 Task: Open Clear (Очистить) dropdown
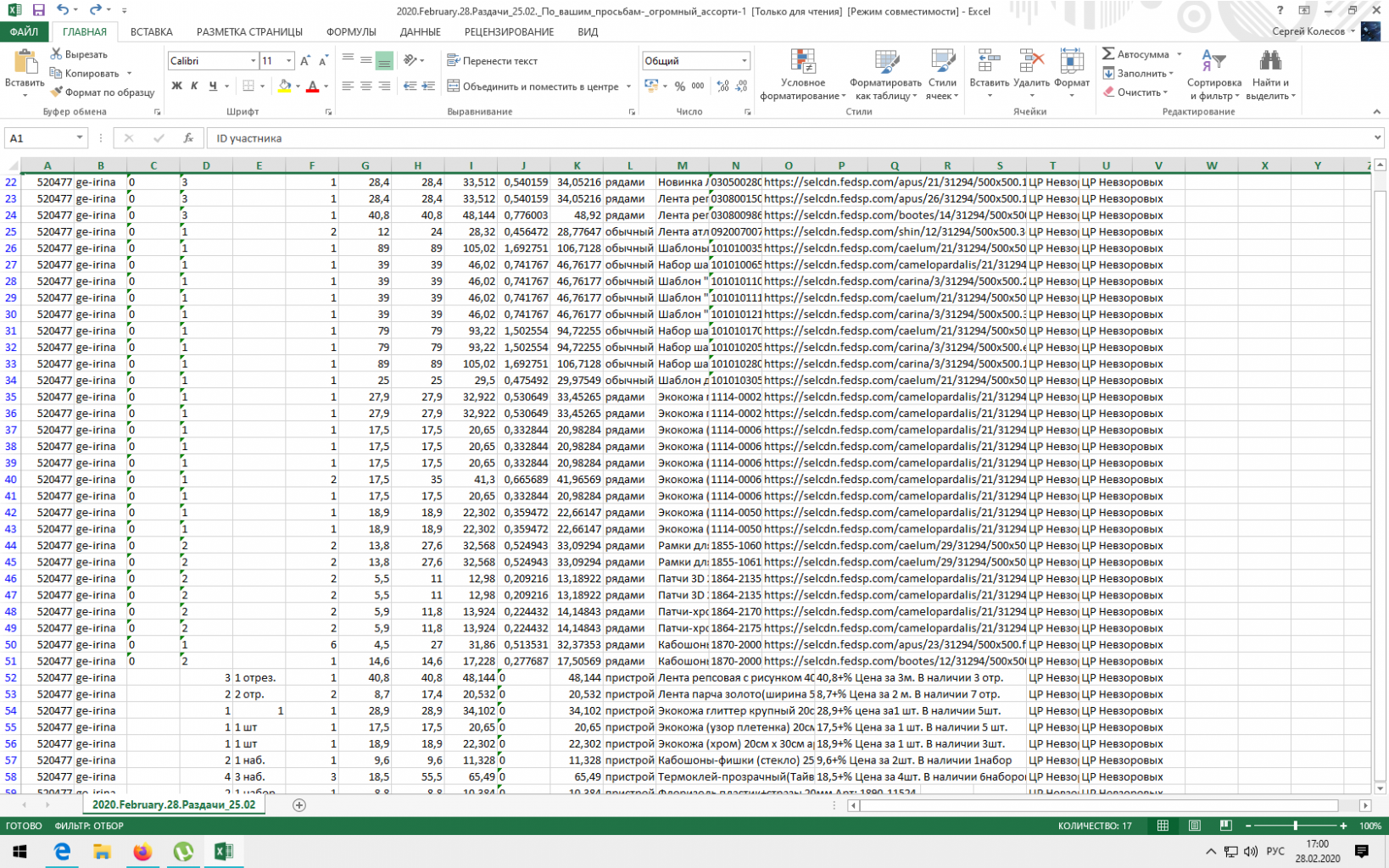(1136, 92)
